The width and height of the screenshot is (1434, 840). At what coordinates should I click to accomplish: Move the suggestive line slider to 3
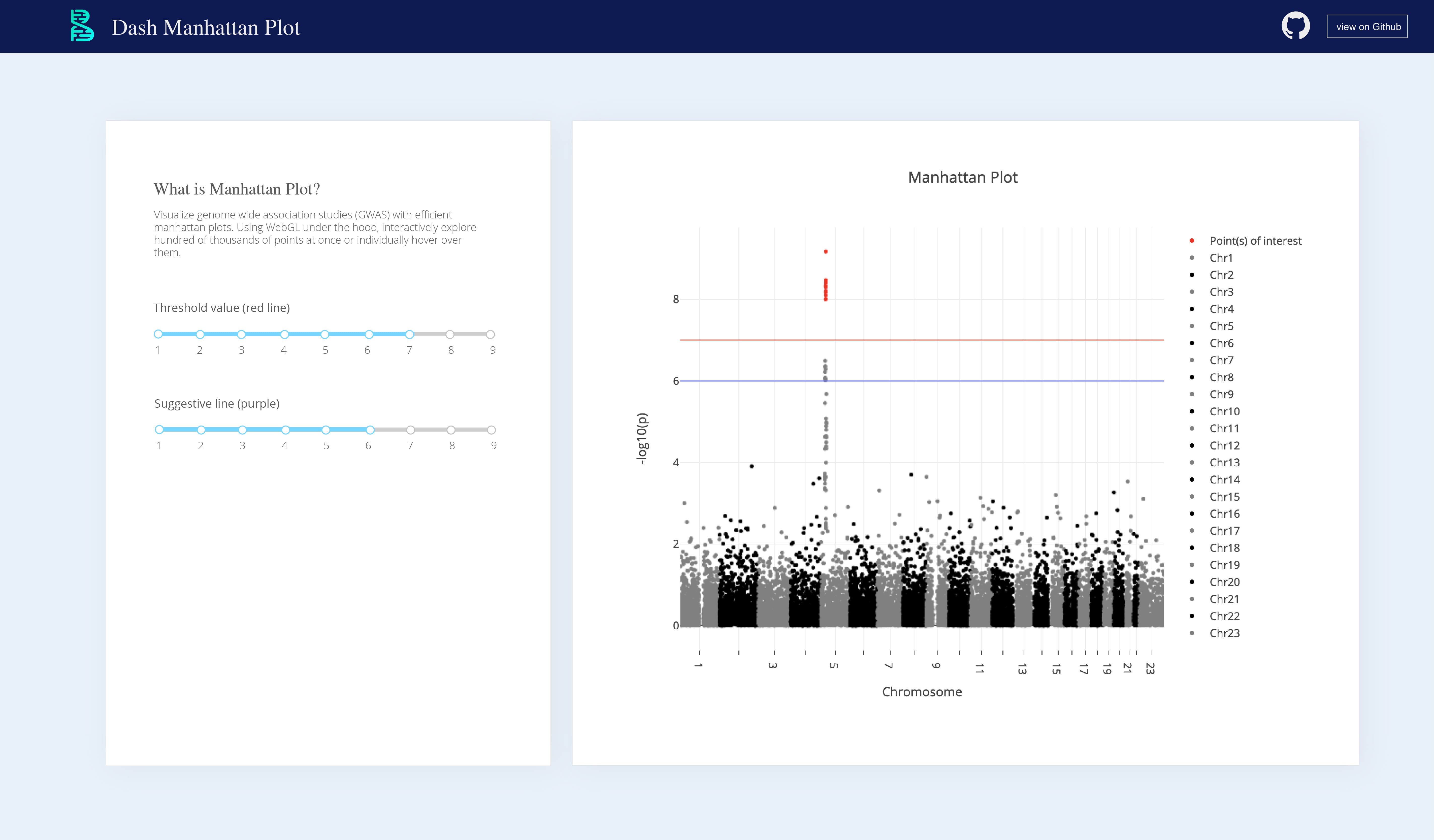click(242, 430)
